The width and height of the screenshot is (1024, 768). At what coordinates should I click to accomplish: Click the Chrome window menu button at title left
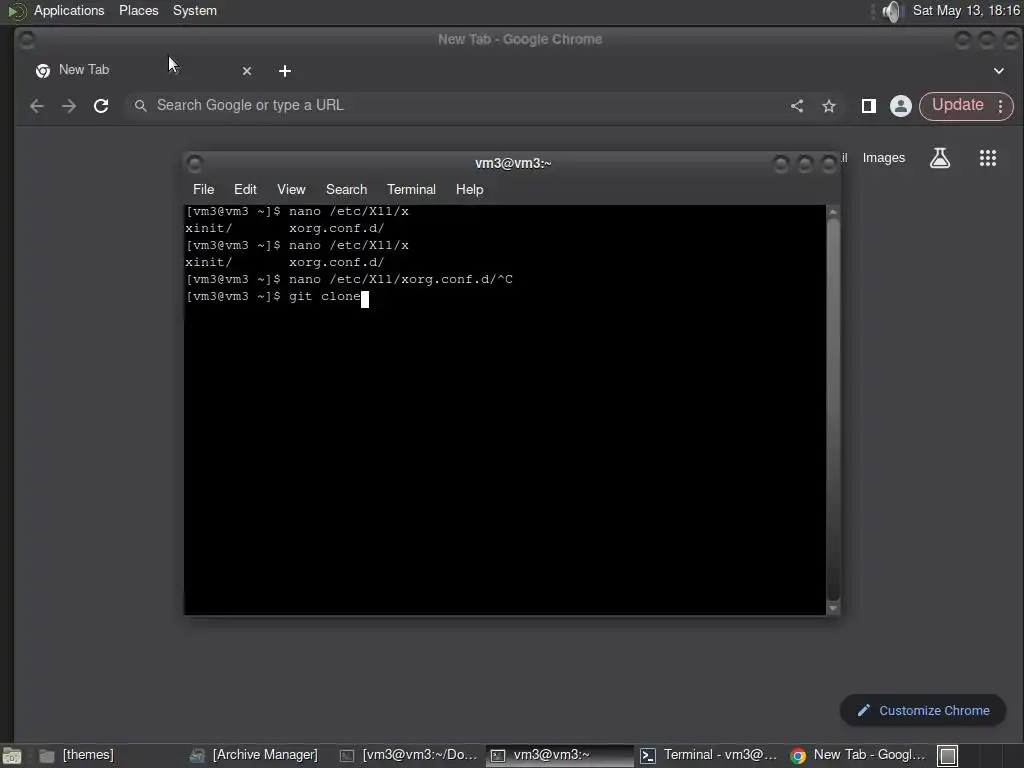[27, 40]
